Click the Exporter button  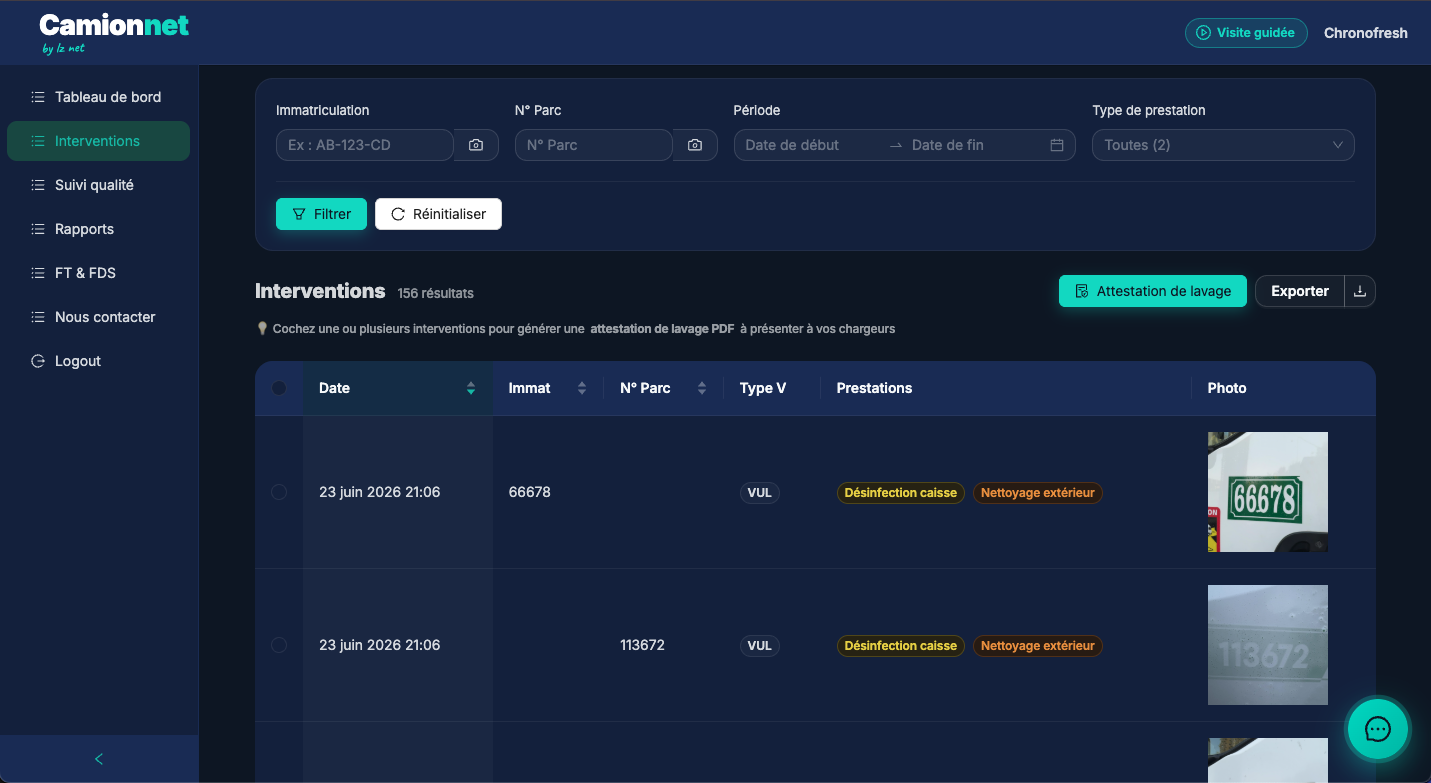pyautogui.click(x=1300, y=291)
